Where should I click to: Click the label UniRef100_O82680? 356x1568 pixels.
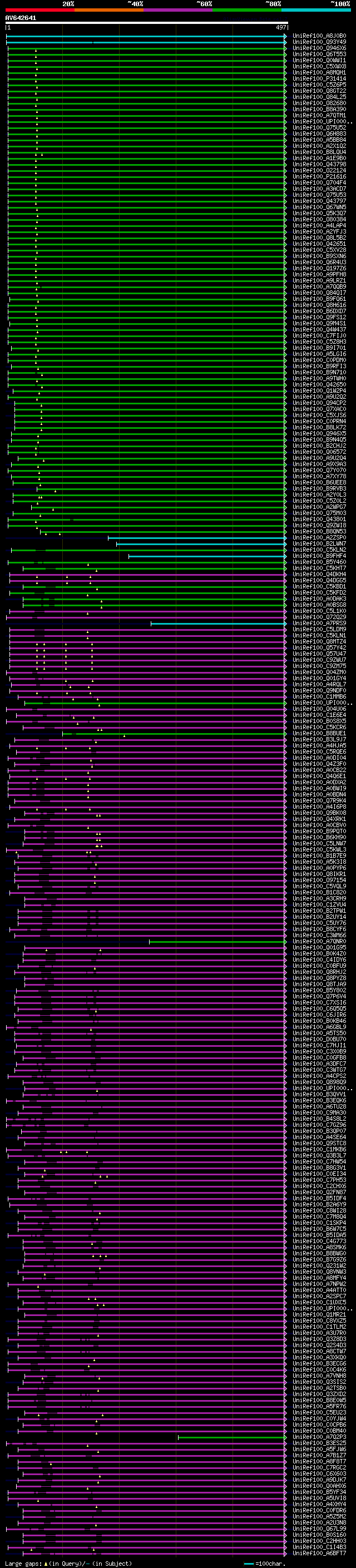tap(319, 103)
